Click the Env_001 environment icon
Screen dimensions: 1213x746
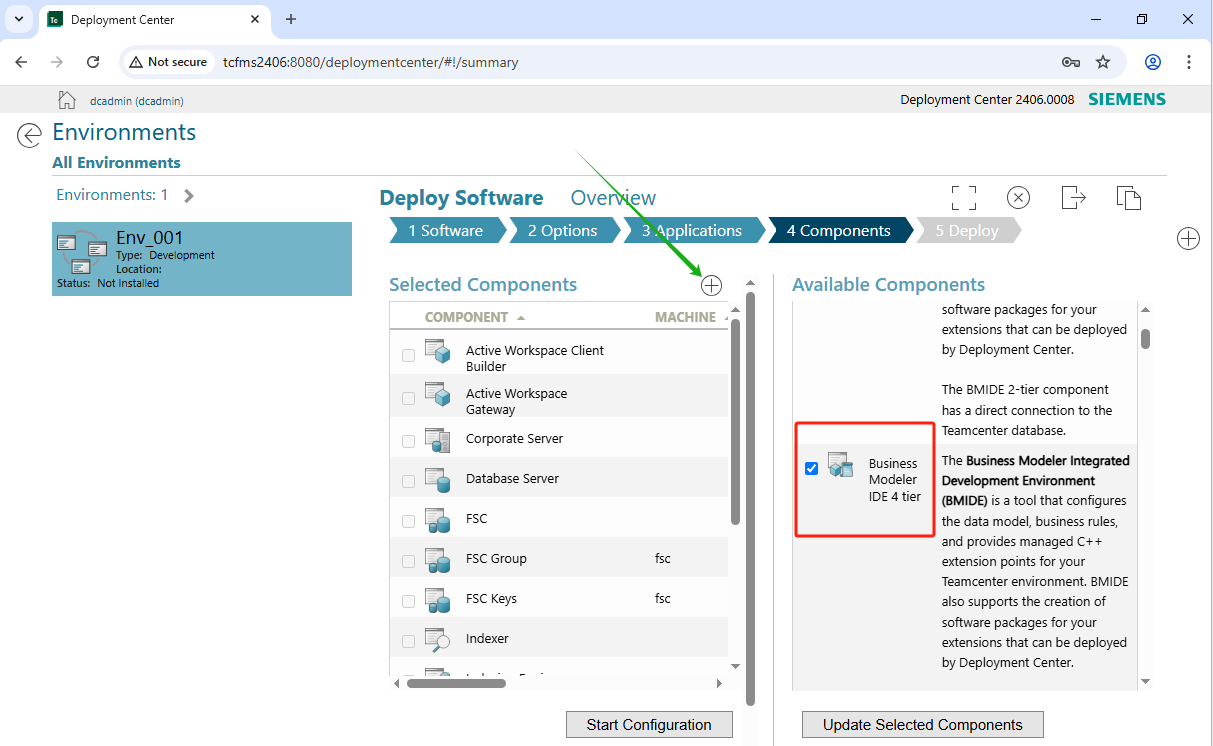pos(82,253)
